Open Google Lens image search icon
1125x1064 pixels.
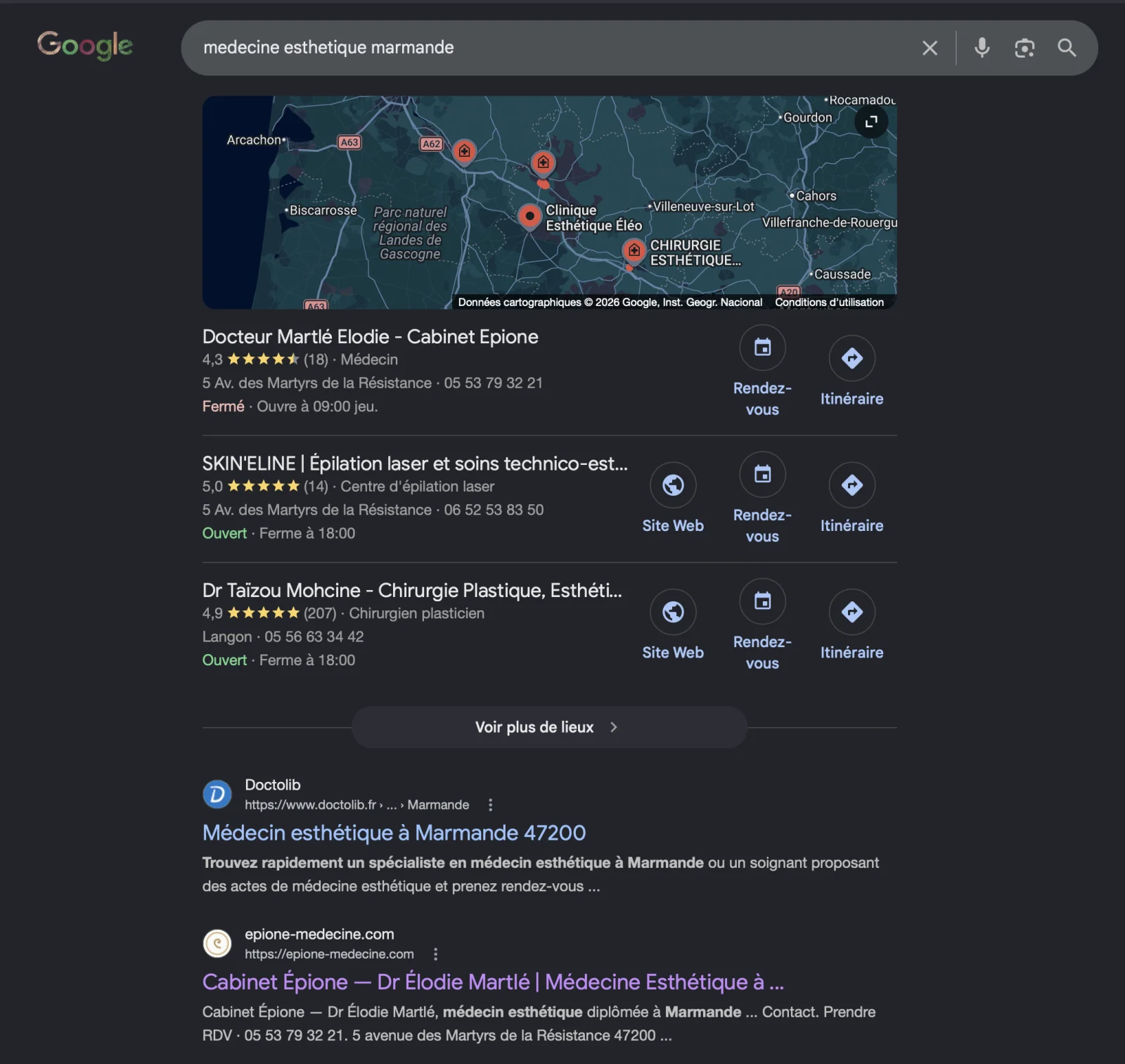click(x=1024, y=48)
